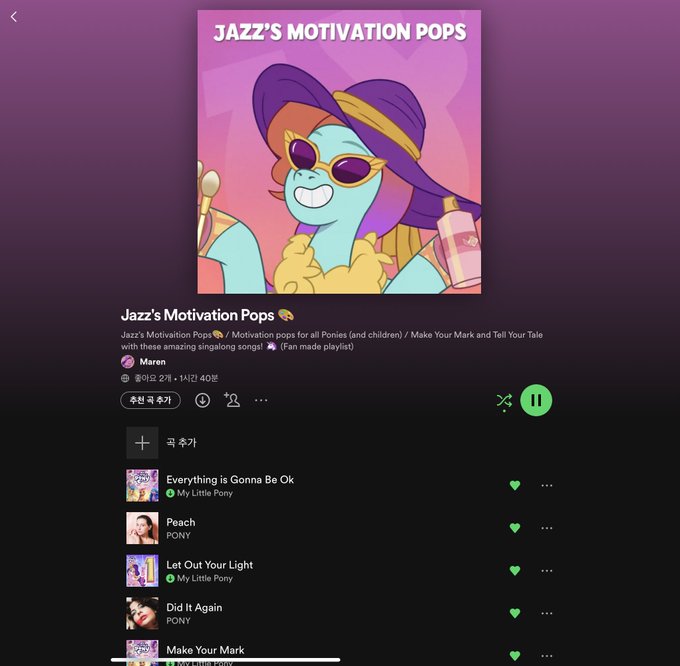Click the plus icon to add songs
This screenshot has height=666, width=680.
[142, 443]
